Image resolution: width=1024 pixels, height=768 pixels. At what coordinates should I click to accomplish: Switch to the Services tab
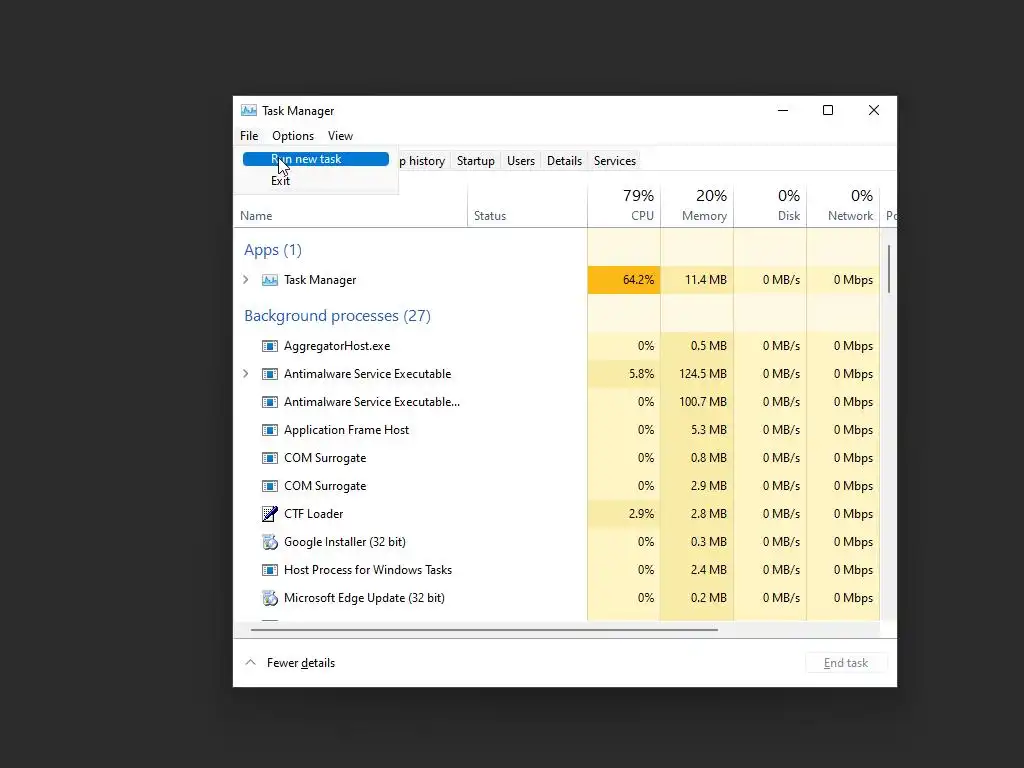(615, 161)
